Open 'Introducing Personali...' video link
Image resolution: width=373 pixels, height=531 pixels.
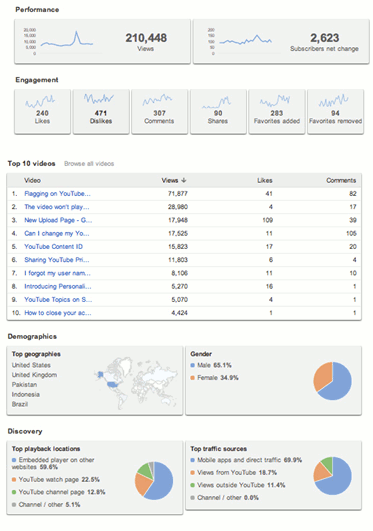(58, 286)
